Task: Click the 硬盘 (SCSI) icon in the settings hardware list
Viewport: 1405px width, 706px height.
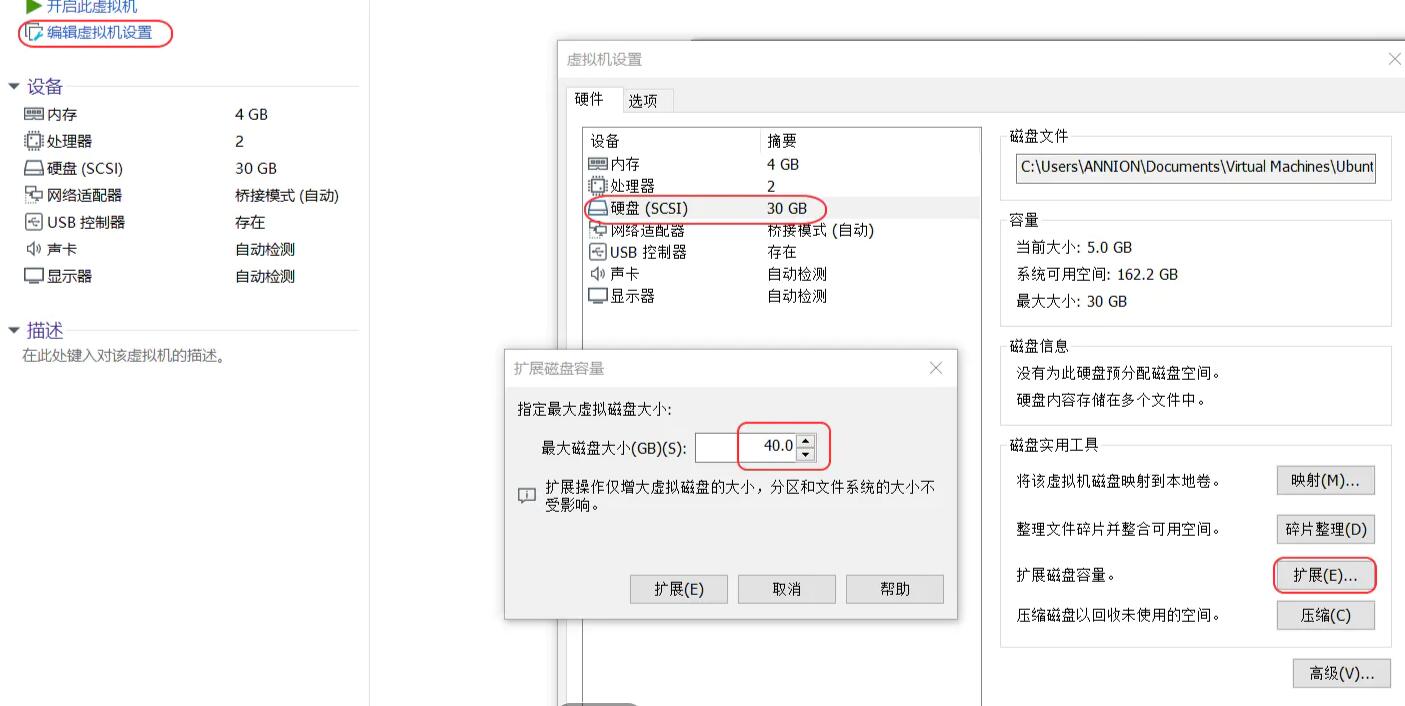Action: 598,208
